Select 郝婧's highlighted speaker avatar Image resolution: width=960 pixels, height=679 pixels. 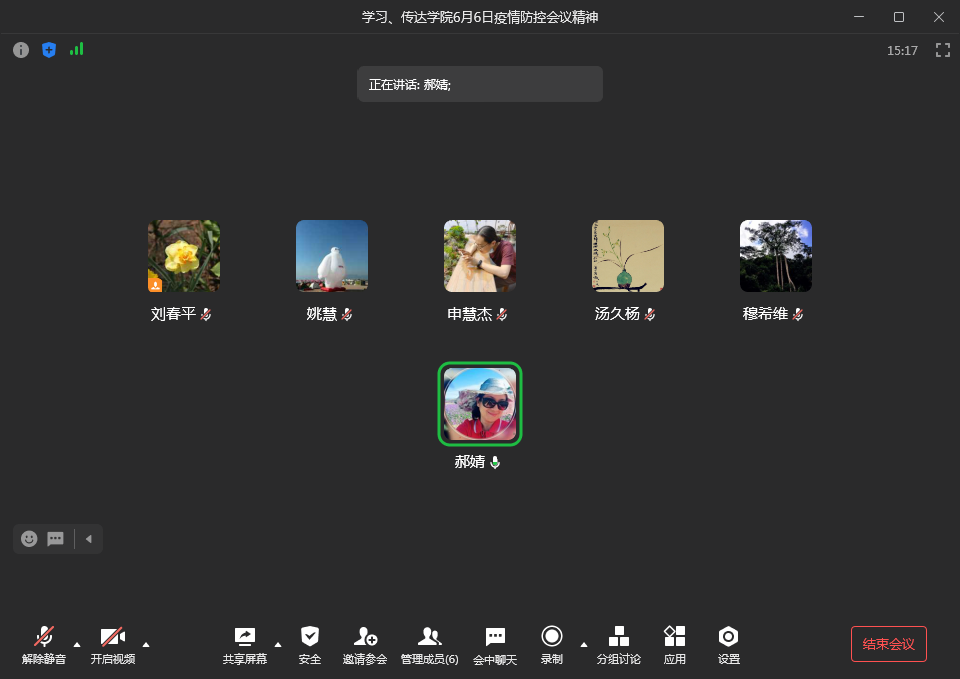pos(480,404)
